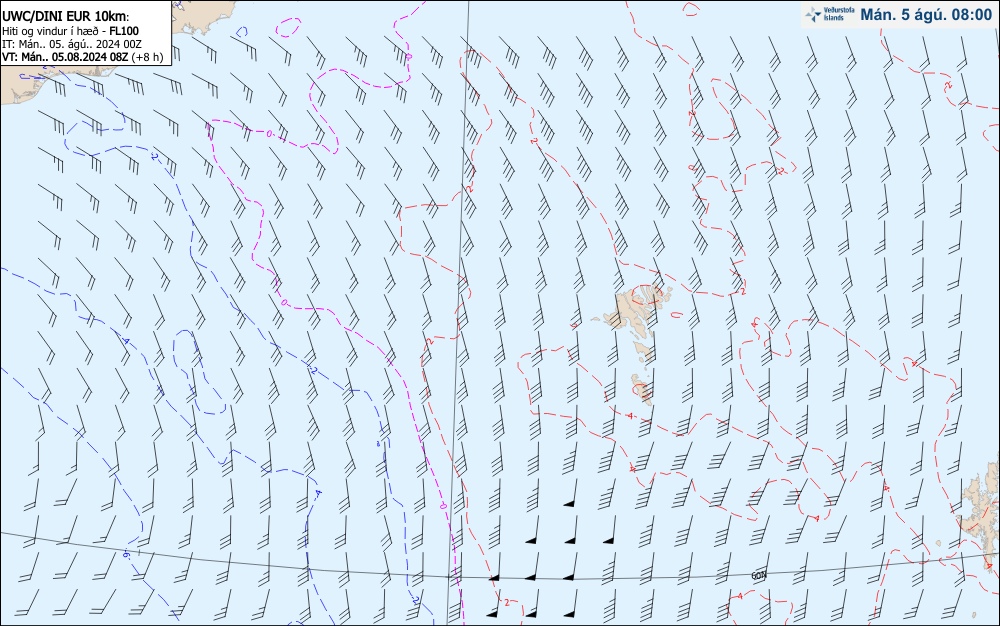Click the "IT: Mán.. 05. ágú.. 2024 00Z" line
Screen dimensions: 1000x626
click(x=71, y=44)
